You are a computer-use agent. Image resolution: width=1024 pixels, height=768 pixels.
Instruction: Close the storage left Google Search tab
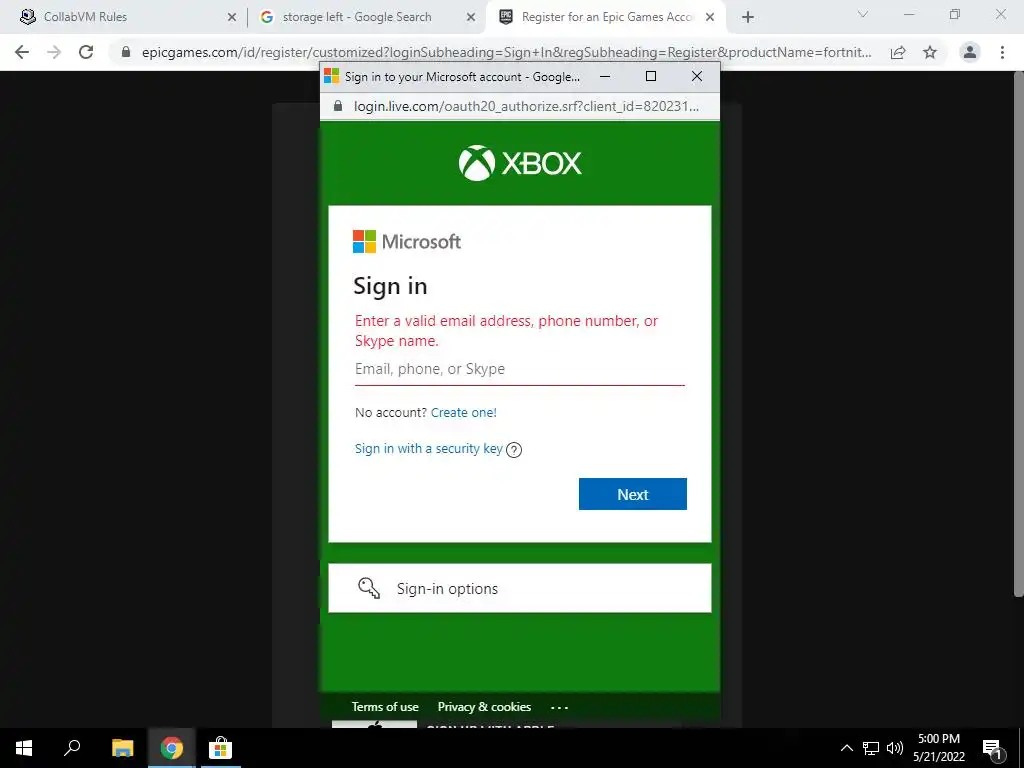pos(471,17)
